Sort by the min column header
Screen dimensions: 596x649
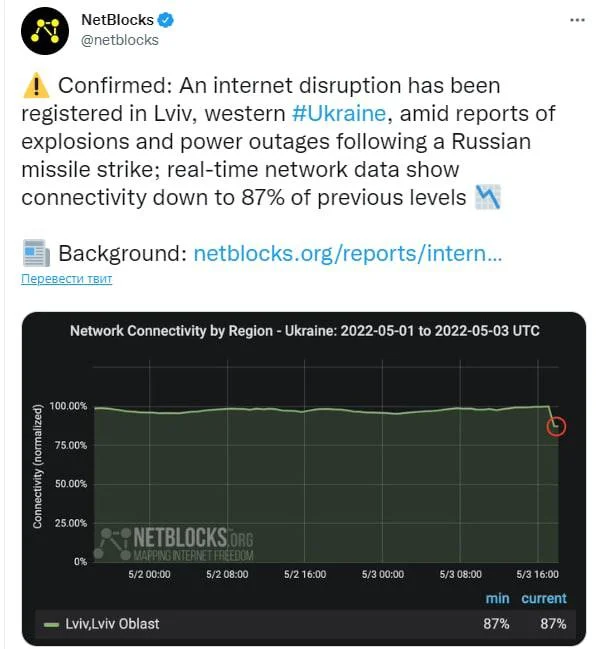[497, 599]
